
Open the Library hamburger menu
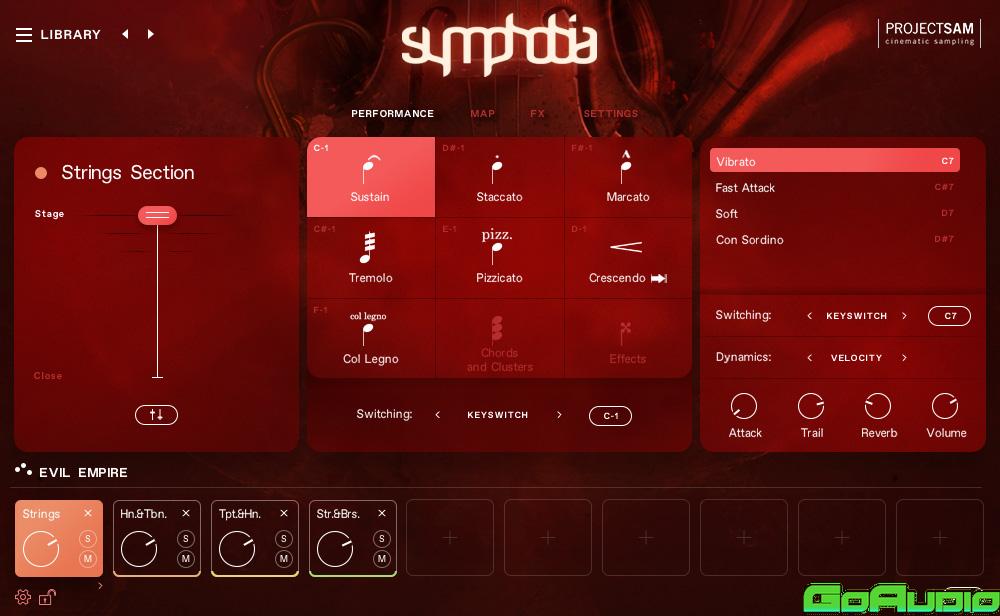tap(24, 35)
